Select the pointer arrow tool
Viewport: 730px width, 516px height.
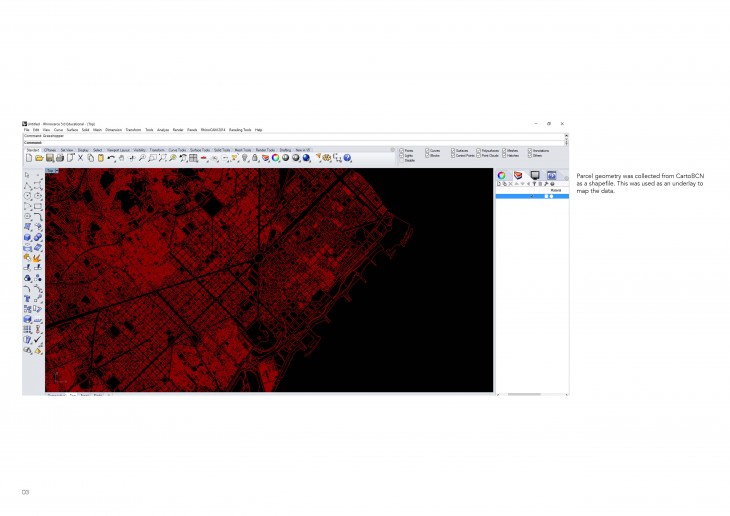pyautogui.click(x=27, y=175)
